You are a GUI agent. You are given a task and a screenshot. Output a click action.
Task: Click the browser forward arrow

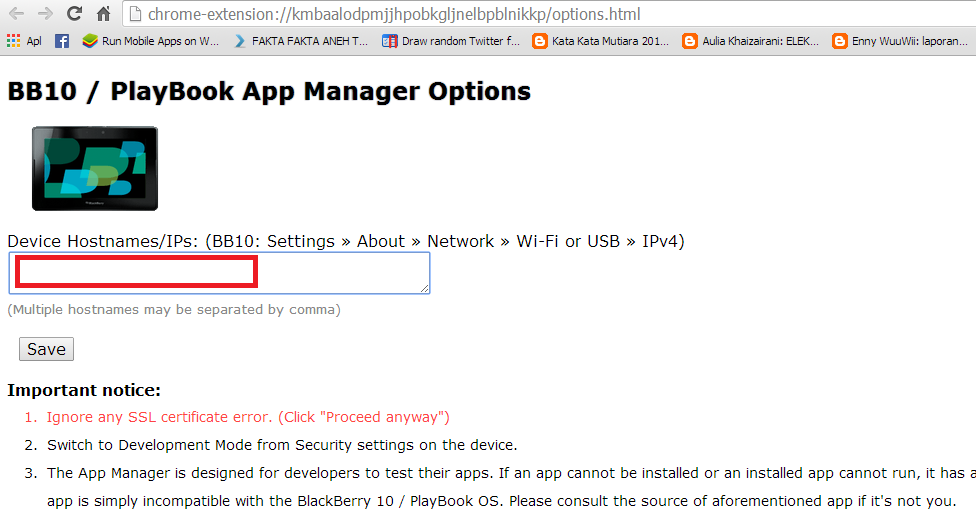click(x=45, y=14)
